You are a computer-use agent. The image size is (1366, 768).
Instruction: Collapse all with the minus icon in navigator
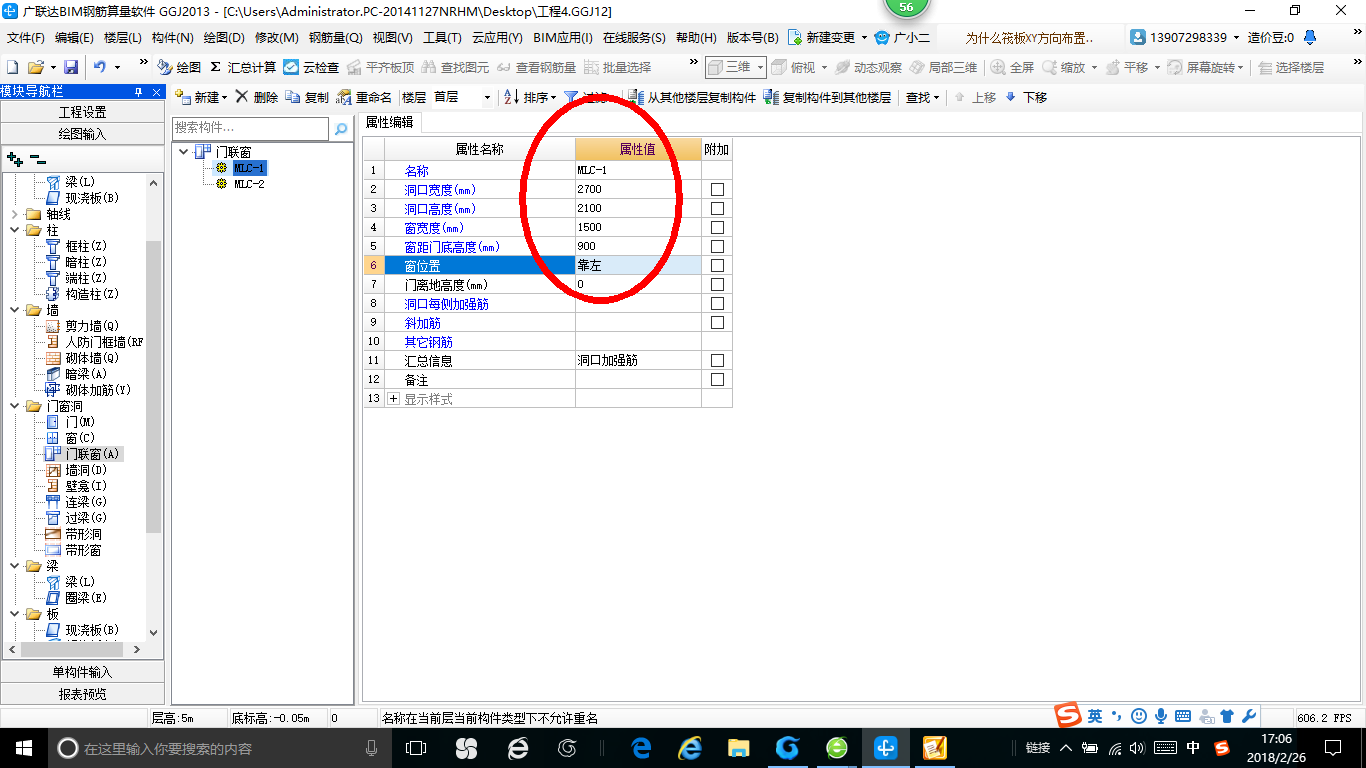[x=37, y=158]
